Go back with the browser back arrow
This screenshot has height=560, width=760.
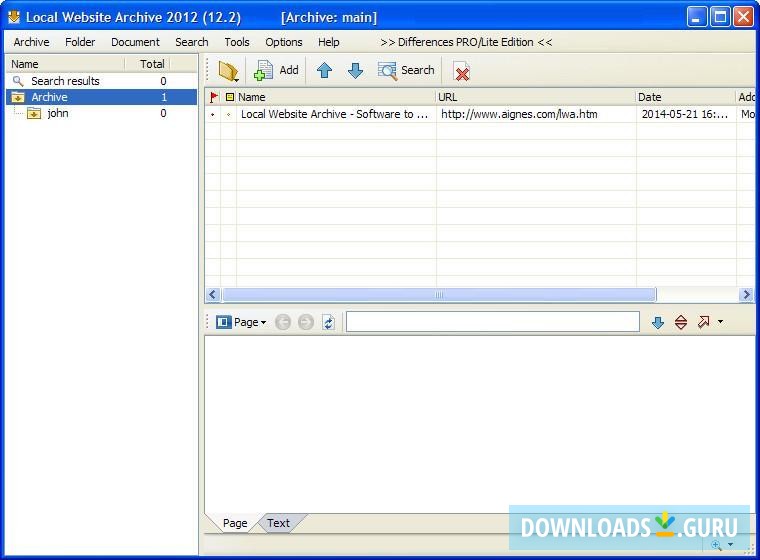pyautogui.click(x=283, y=322)
